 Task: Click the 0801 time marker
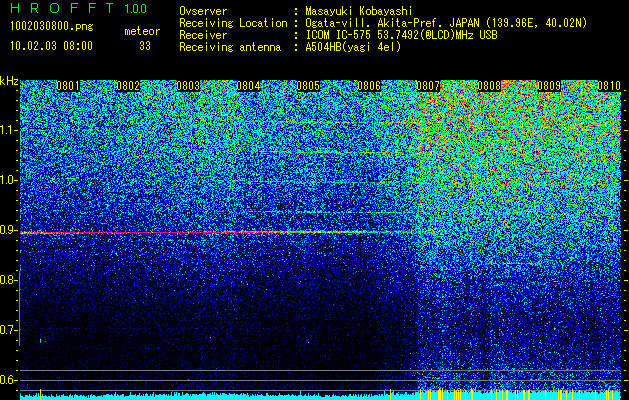tap(68, 86)
